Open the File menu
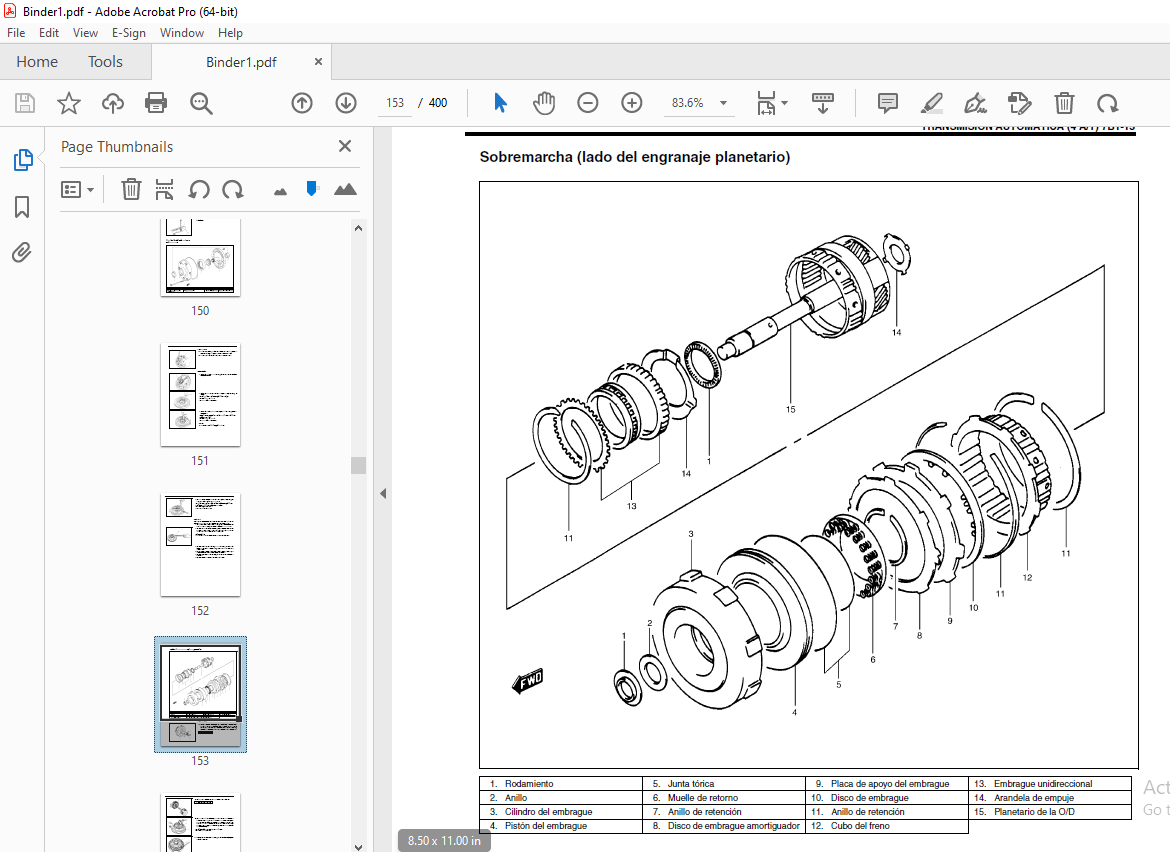 click(x=16, y=33)
